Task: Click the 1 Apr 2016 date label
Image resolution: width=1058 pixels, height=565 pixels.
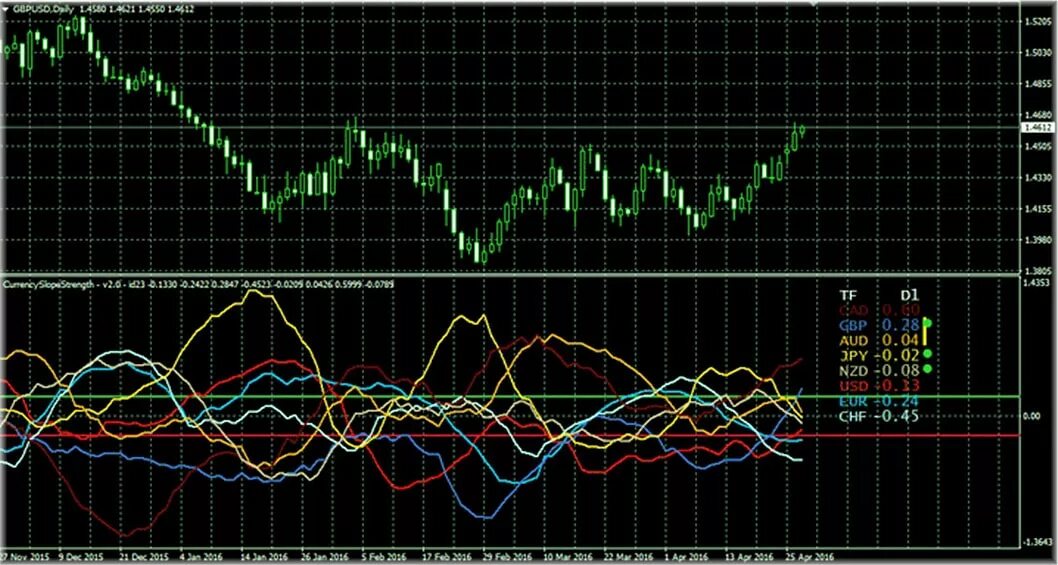Action: tap(685, 557)
